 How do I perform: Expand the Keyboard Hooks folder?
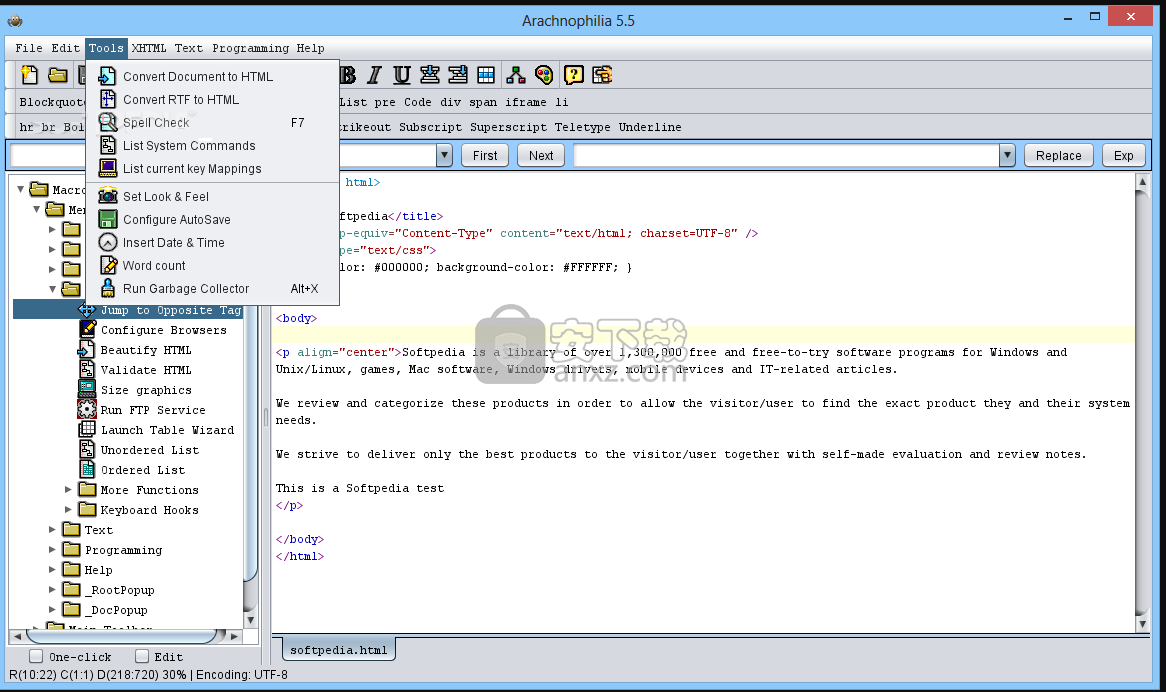68,509
